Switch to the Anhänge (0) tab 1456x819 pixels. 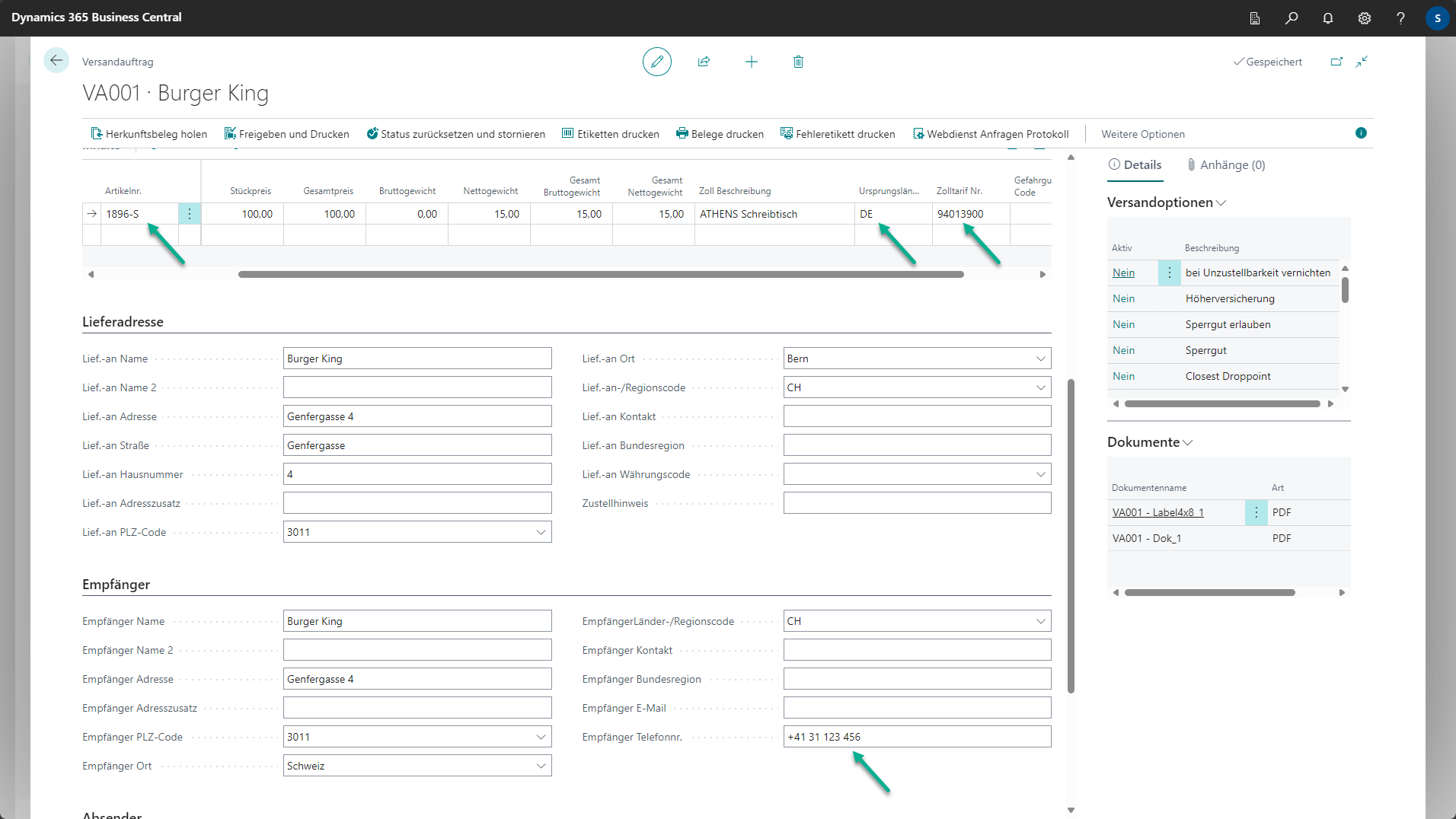coord(1226,165)
